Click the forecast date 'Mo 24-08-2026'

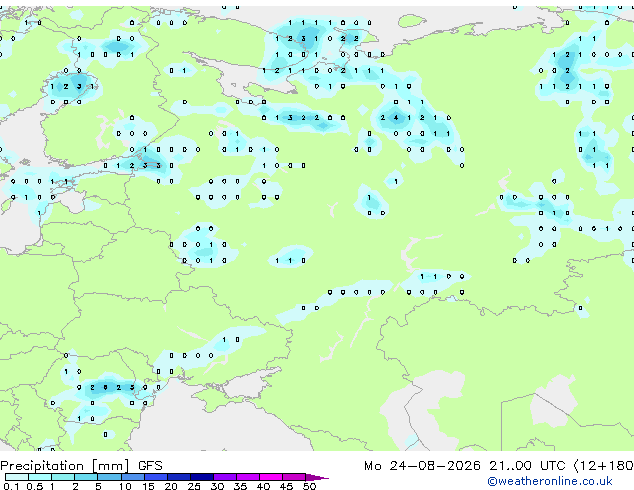[422, 466]
